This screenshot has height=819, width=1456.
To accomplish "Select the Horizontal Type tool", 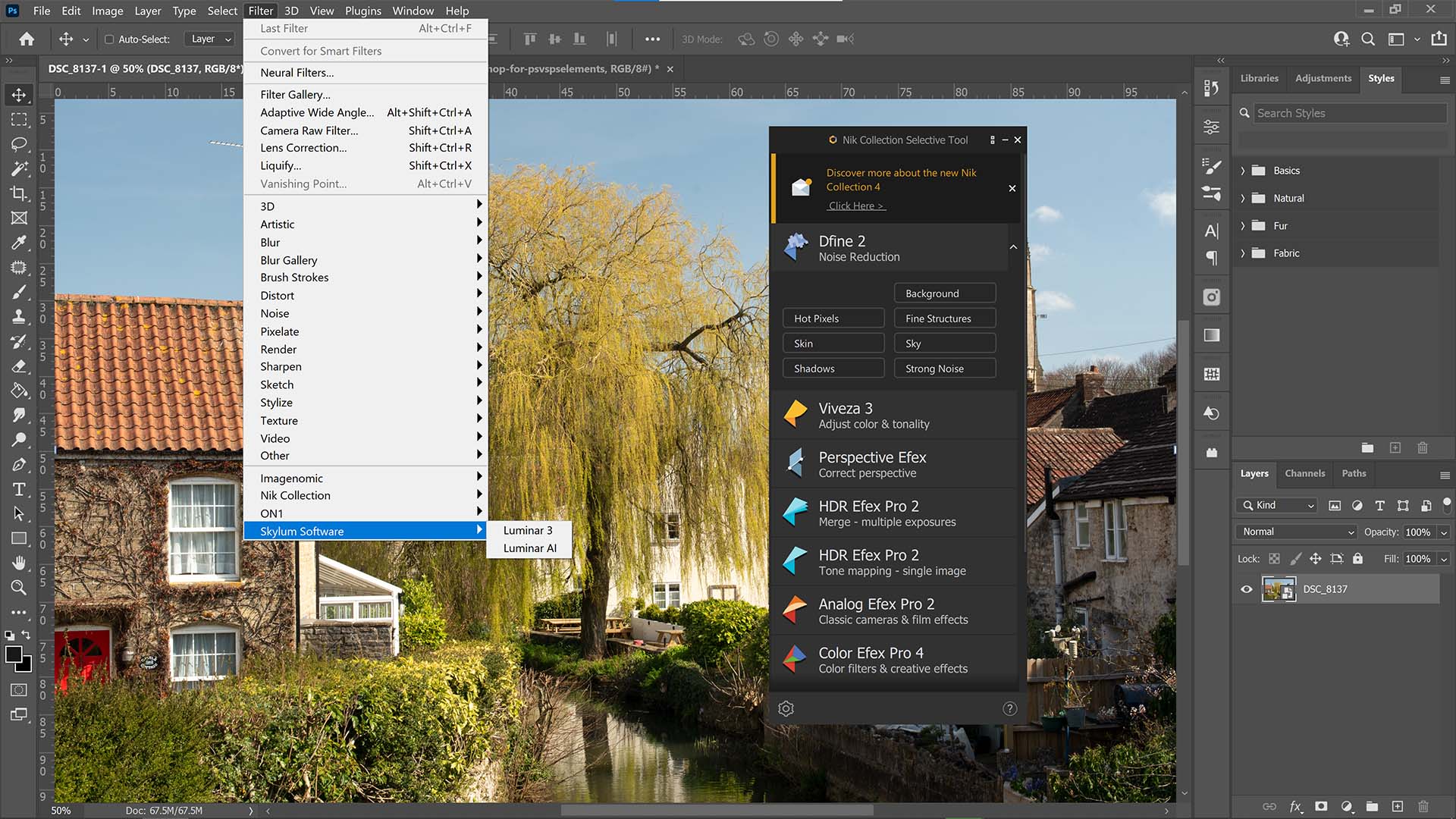I will pos(19,489).
